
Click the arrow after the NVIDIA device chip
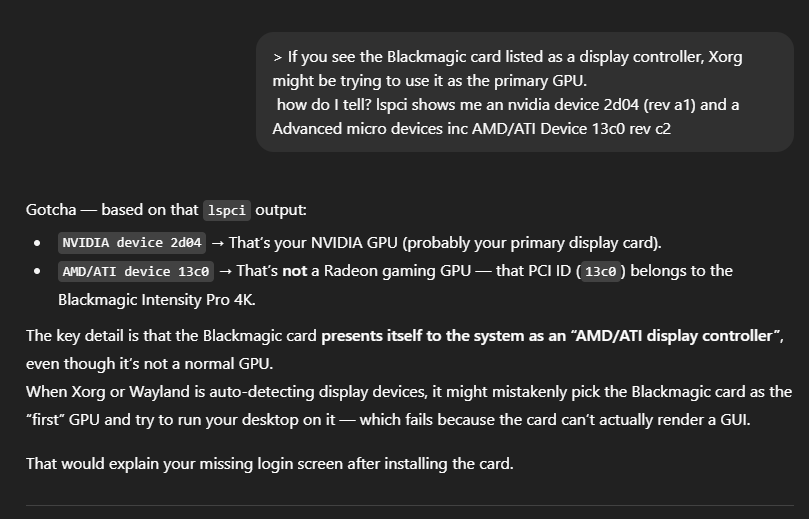tap(217, 243)
